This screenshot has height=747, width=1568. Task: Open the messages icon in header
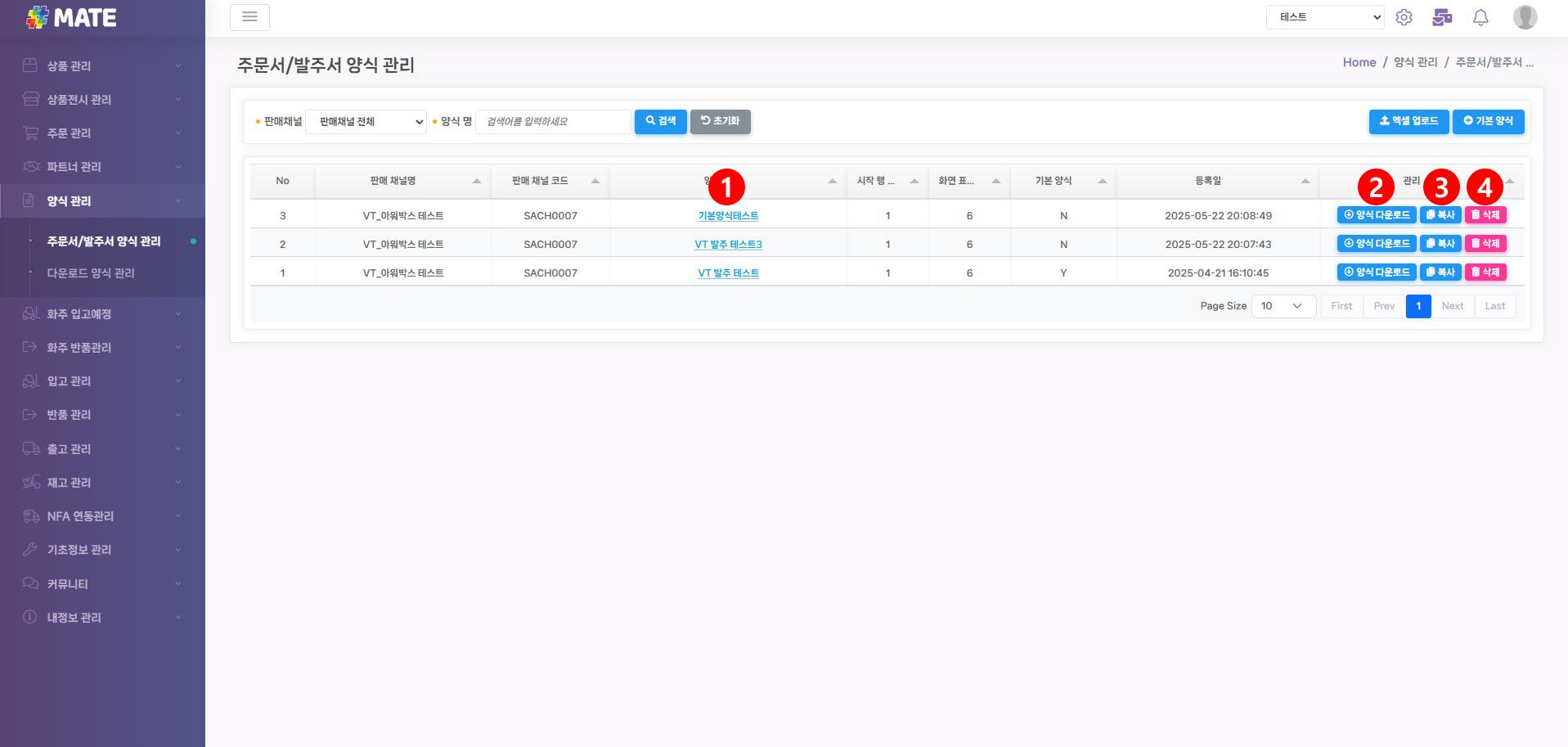coord(1442,17)
